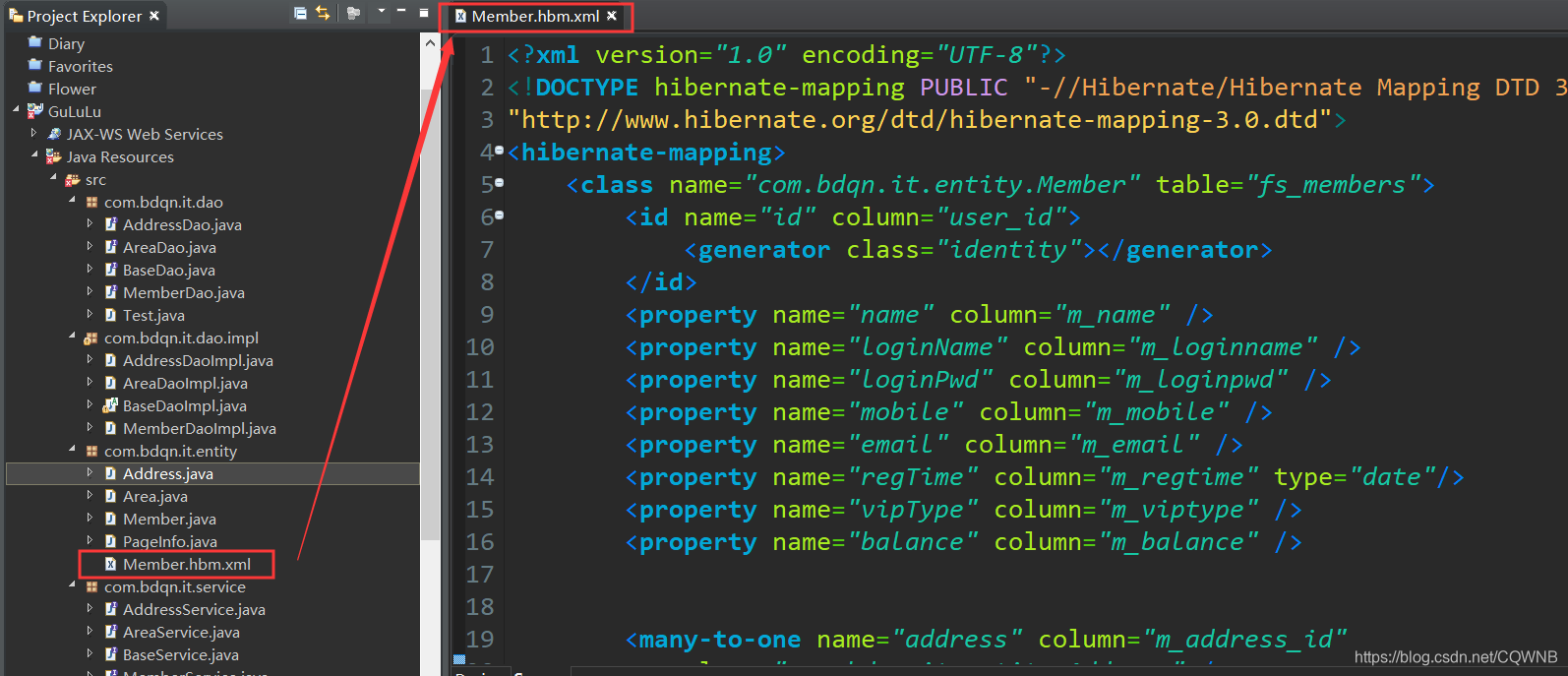Viewport: 1568px width, 676px height.
Task: Select the Project Explorer tab
Action: click(85, 16)
